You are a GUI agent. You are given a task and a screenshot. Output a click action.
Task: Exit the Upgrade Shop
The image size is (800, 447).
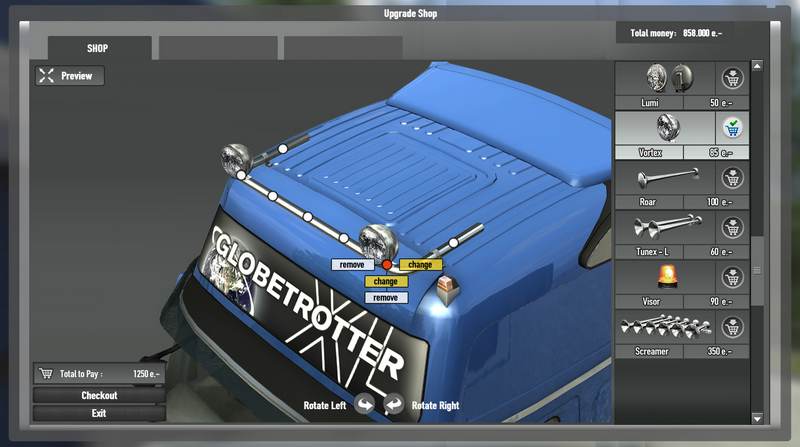[99, 413]
